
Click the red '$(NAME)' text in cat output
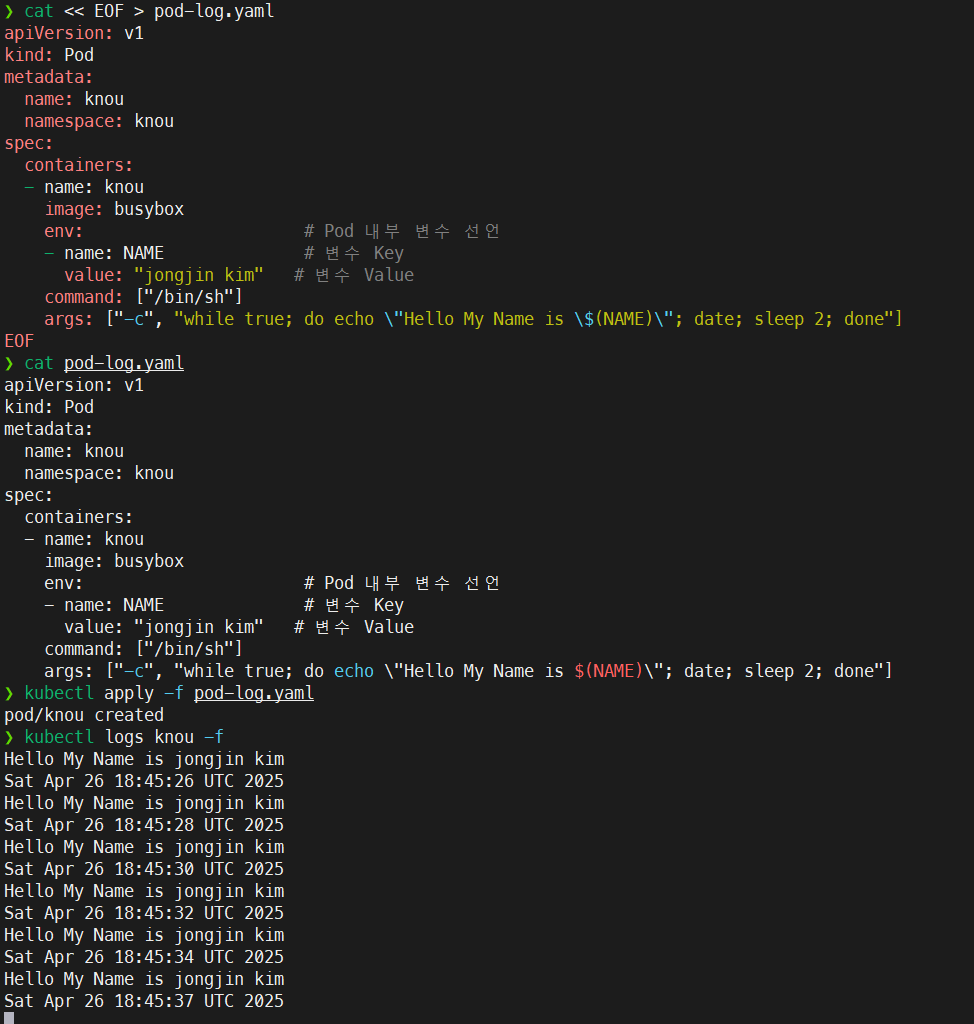point(609,671)
